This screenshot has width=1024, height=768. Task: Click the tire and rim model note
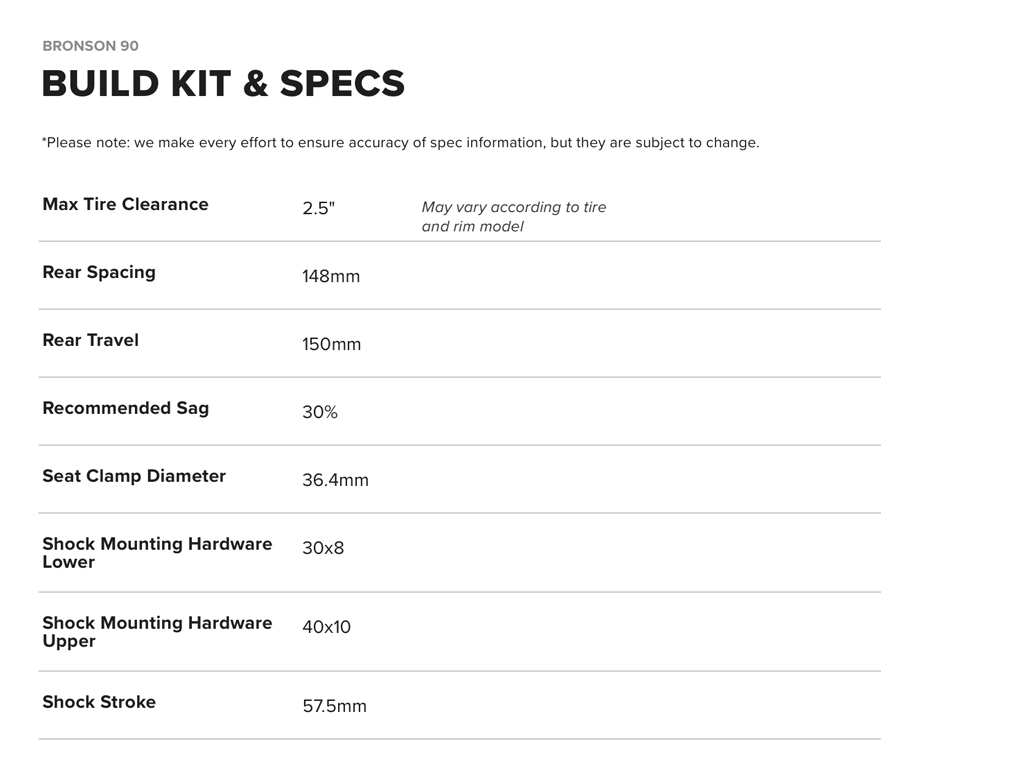point(513,217)
